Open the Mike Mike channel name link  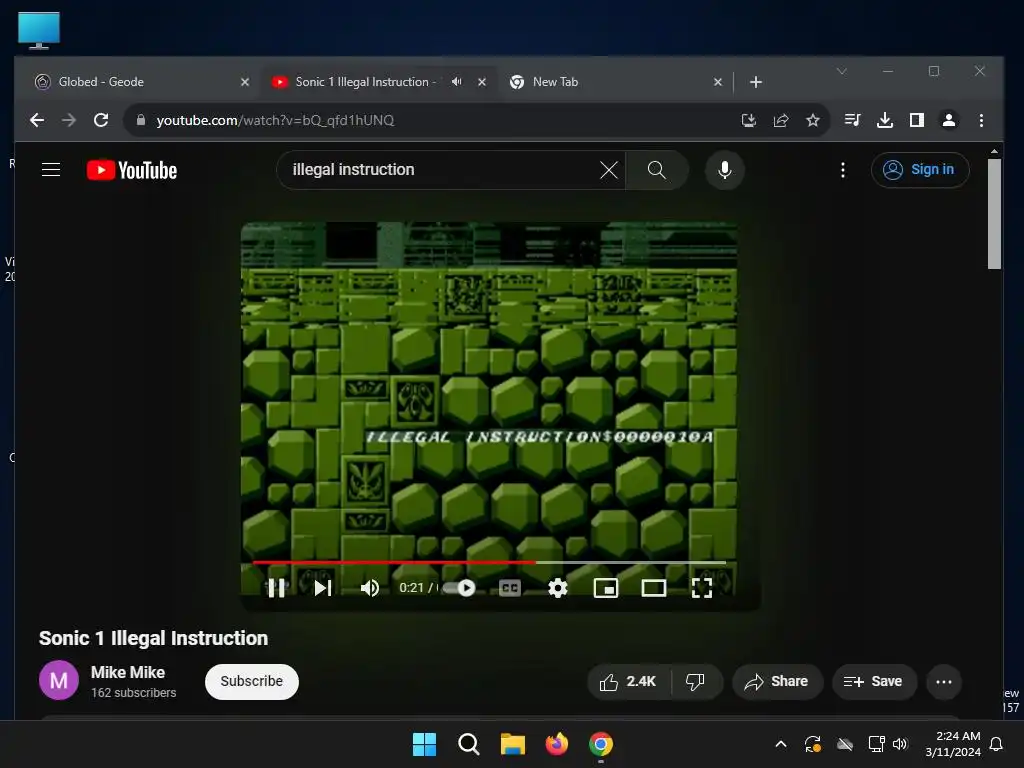(128, 672)
